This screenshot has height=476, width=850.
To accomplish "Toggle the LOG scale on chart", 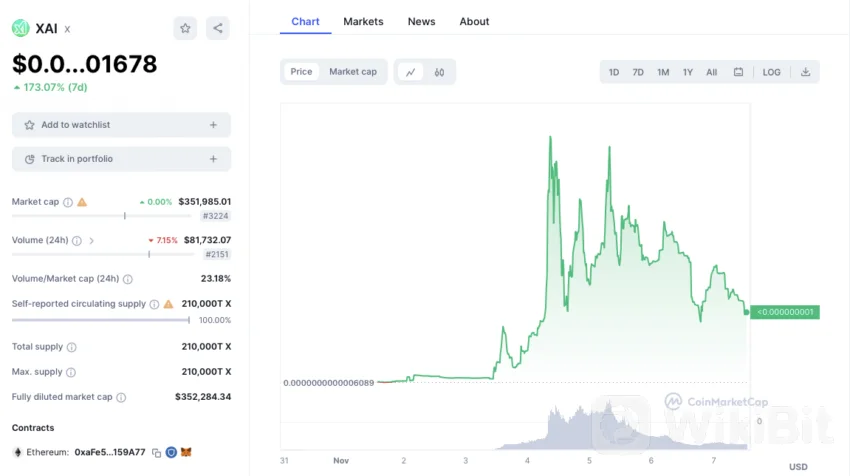I will coord(771,72).
